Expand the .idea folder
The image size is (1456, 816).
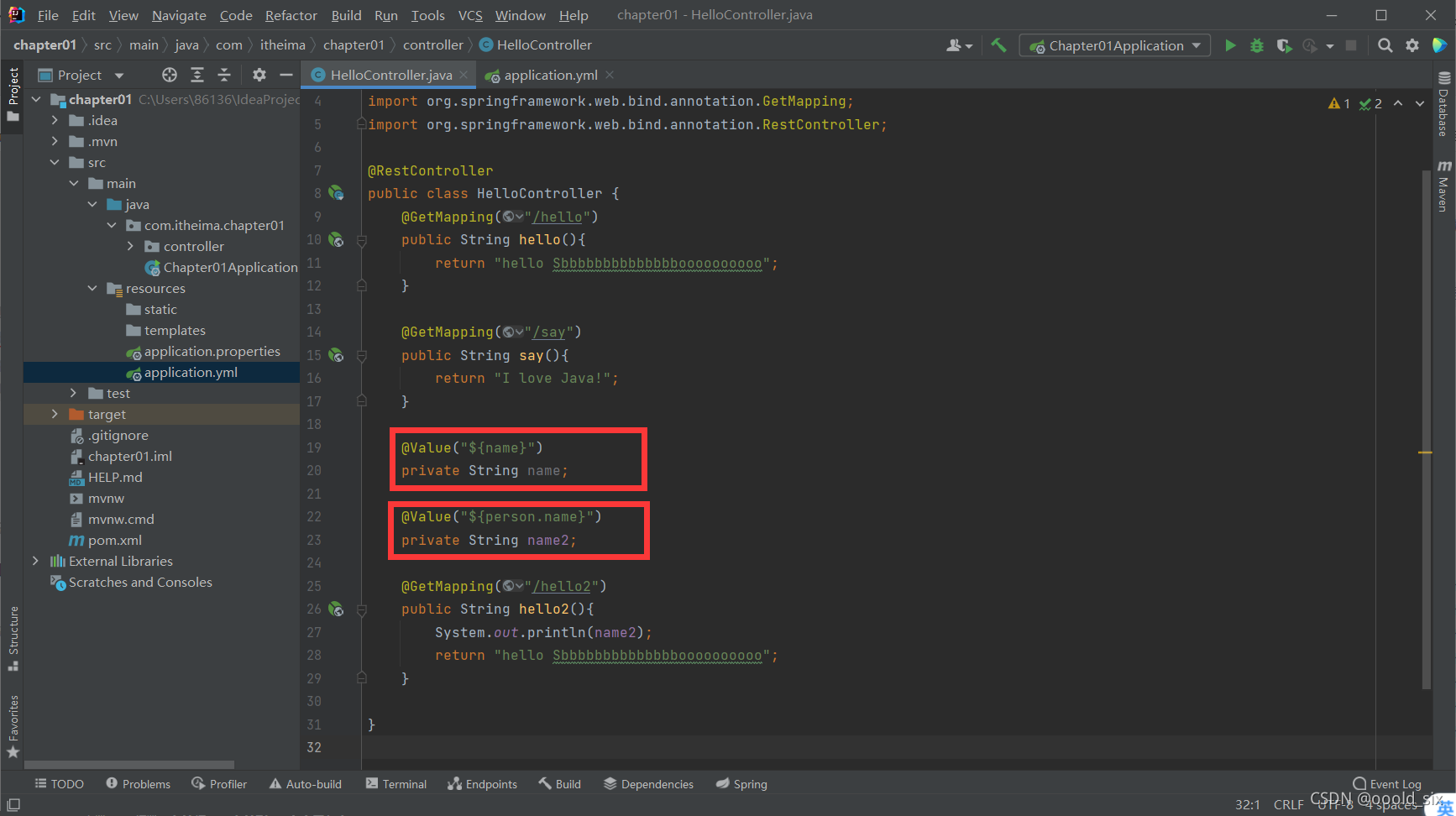(55, 120)
